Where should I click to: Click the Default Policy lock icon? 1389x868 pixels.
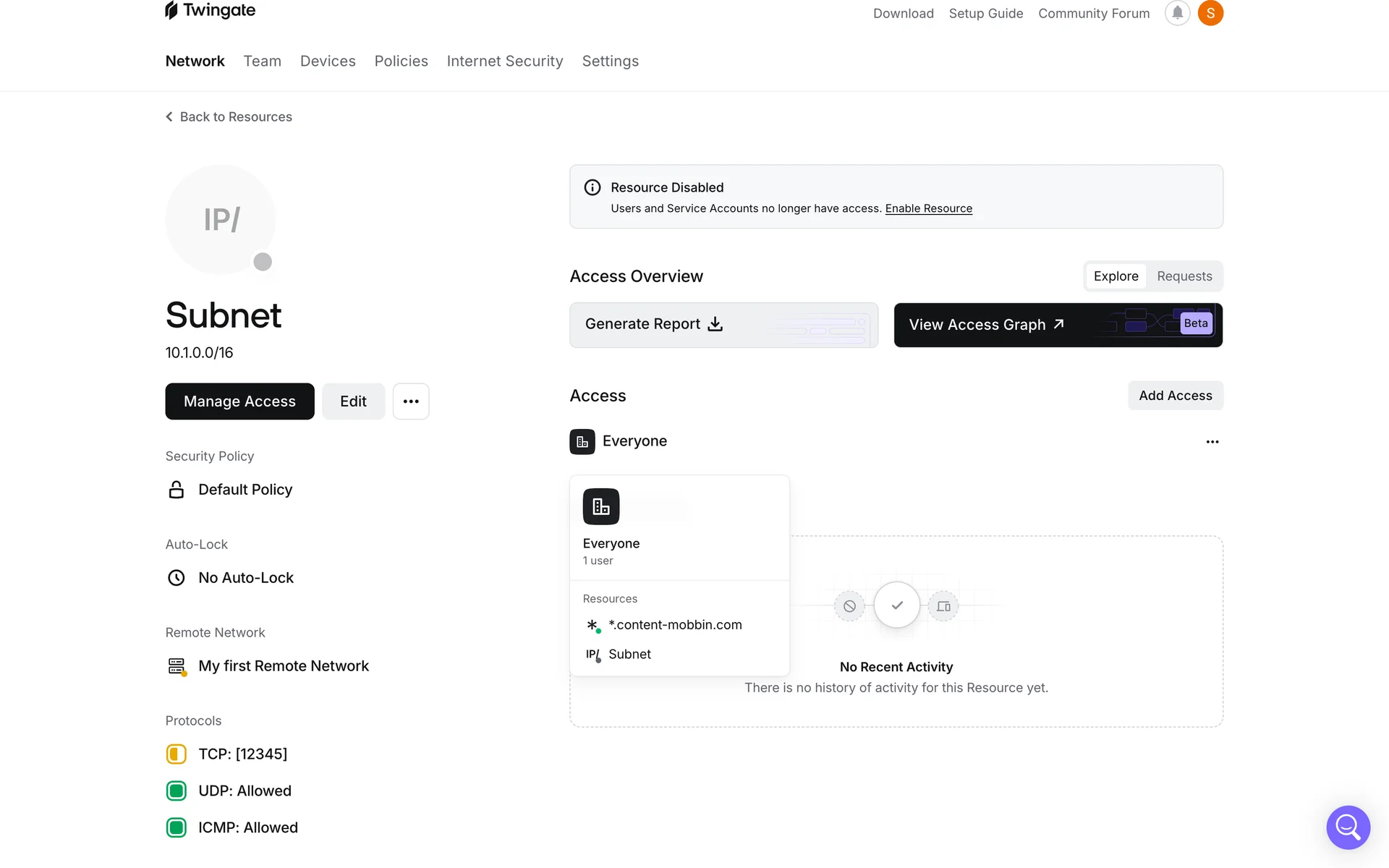click(176, 490)
